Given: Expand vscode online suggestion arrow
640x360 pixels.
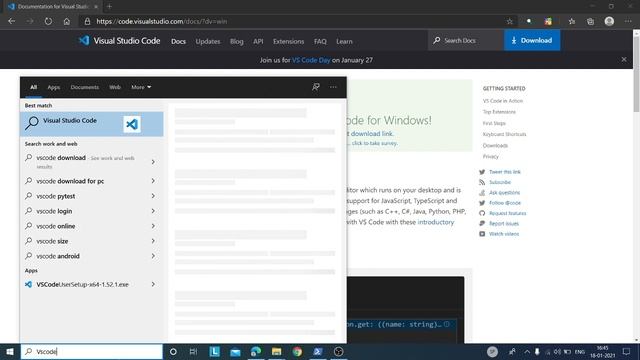Looking at the screenshot, I should pyautogui.click(x=153, y=226).
